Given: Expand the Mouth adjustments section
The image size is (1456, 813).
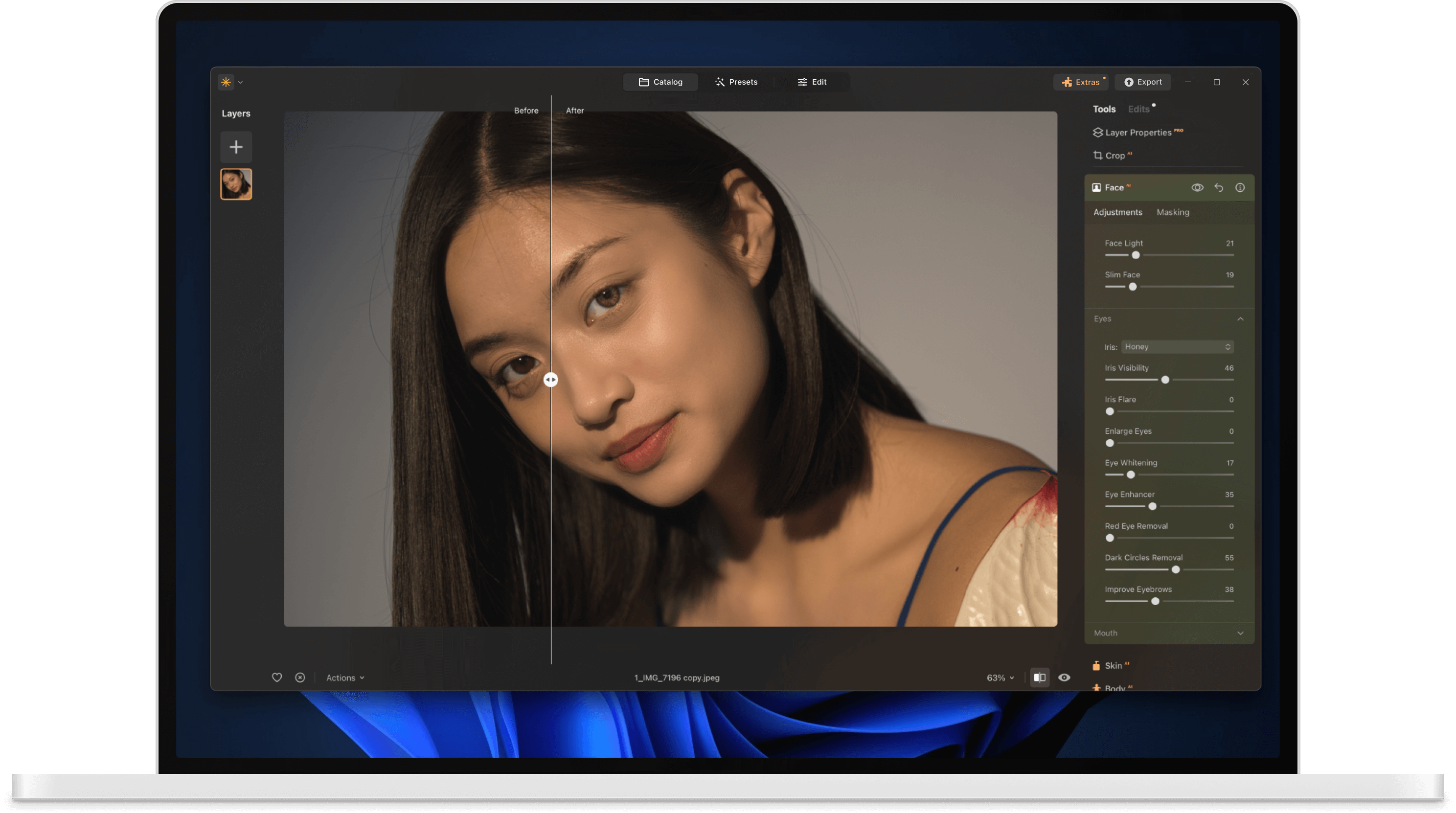Looking at the screenshot, I should 1241,633.
